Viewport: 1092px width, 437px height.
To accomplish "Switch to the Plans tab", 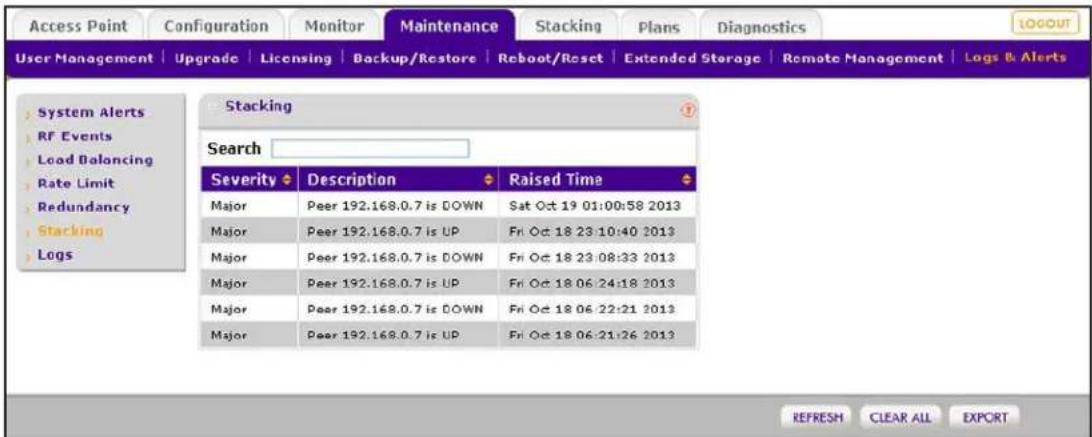I will click(658, 27).
